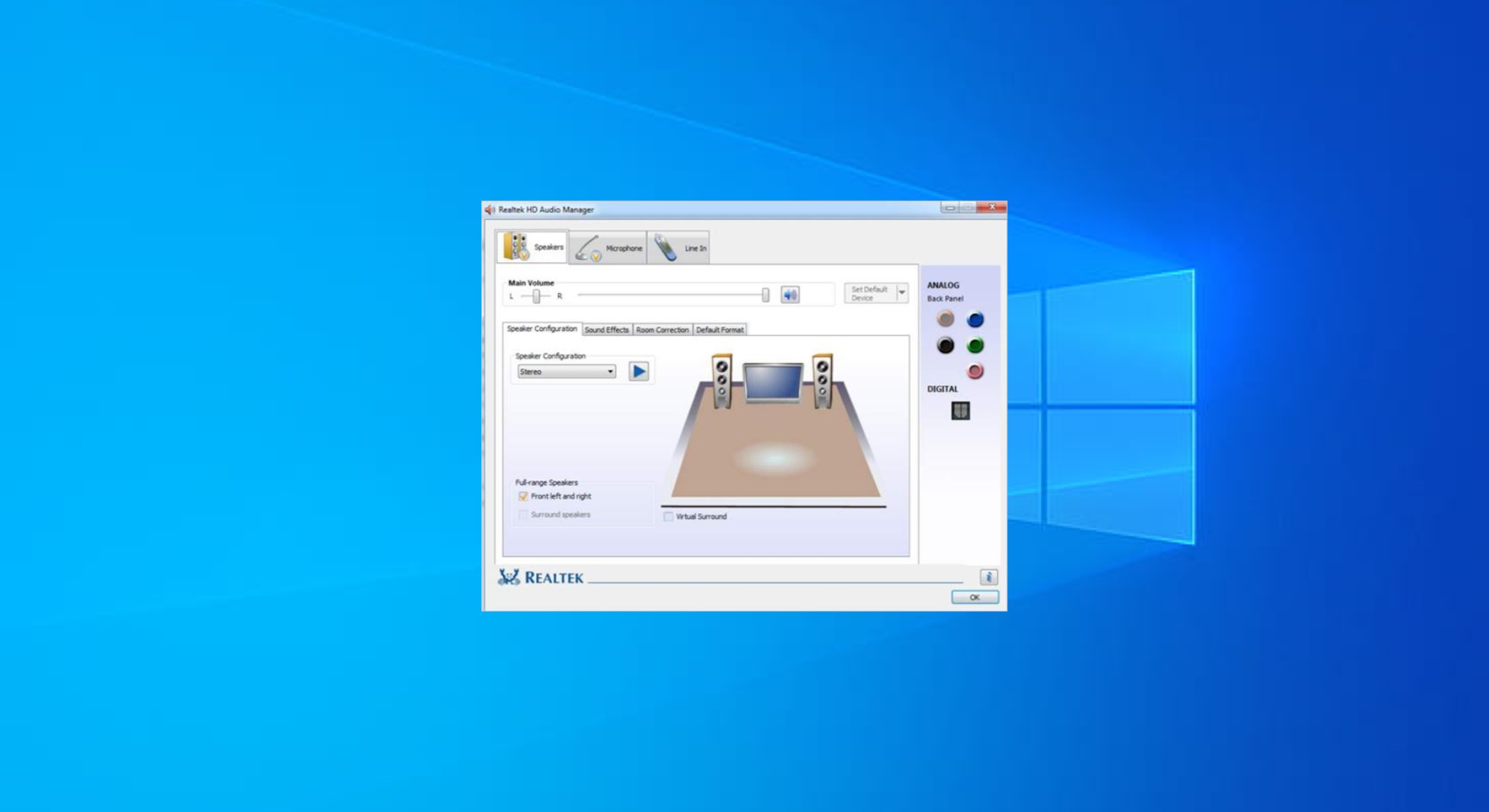
Task: Click the blue line-in analog jack
Action: 975,320
